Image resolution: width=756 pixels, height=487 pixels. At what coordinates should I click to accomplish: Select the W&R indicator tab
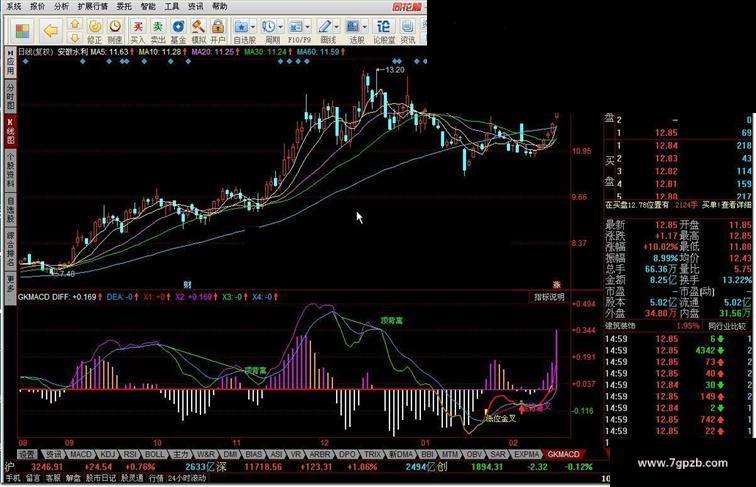tap(206, 454)
